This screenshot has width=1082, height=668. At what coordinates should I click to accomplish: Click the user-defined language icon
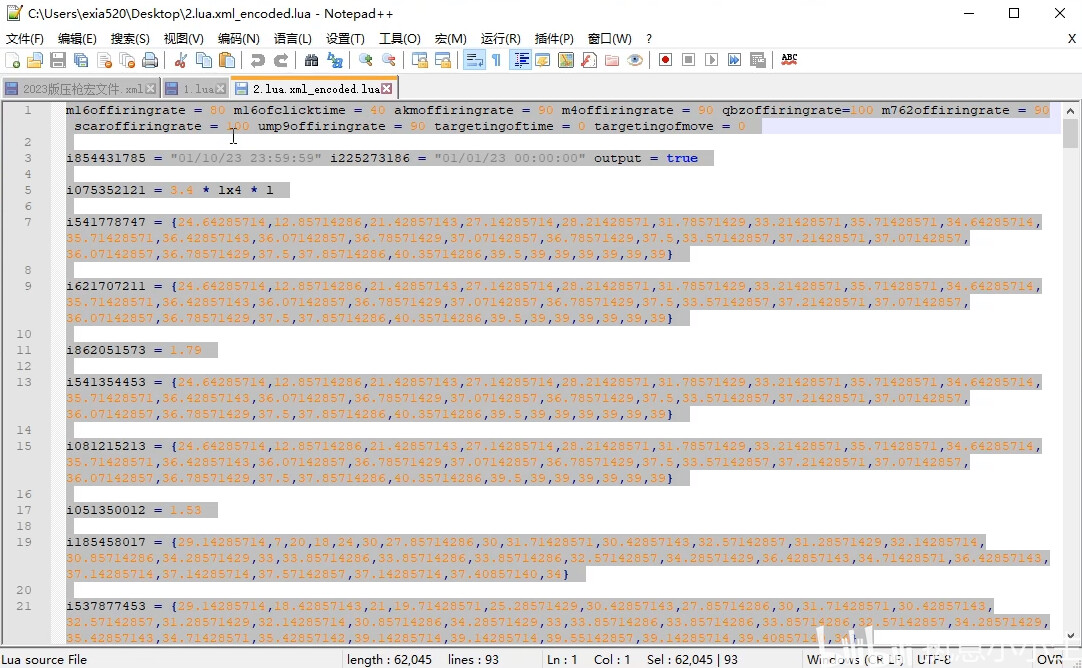(542, 60)
